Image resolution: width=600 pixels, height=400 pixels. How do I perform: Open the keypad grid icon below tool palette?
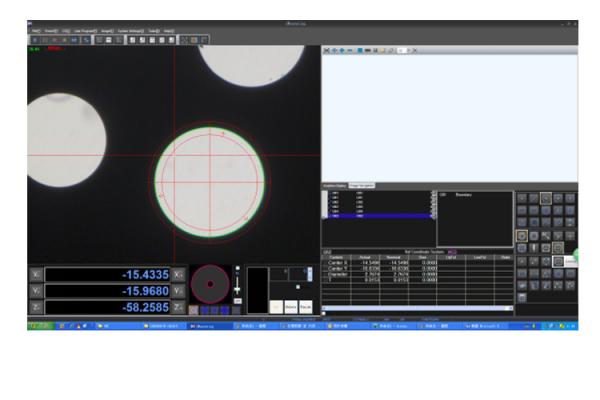(522, 297)
